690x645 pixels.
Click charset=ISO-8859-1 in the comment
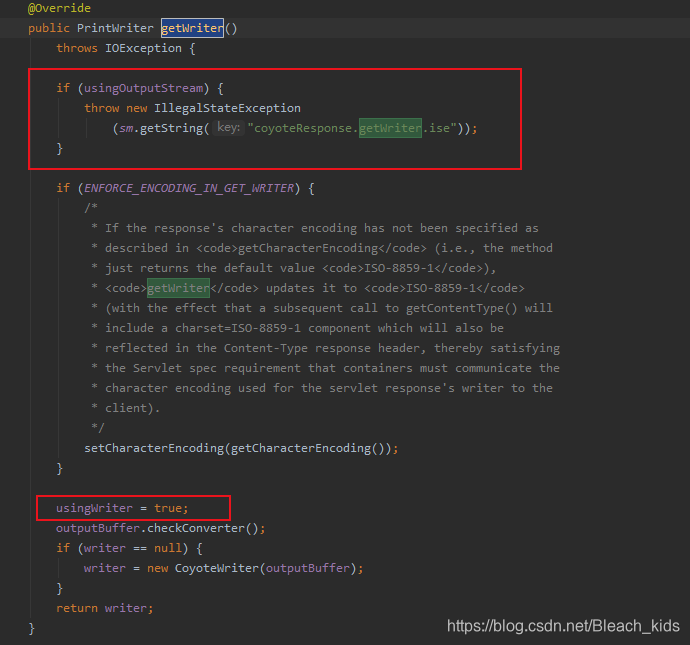click(x=238, y=328)
